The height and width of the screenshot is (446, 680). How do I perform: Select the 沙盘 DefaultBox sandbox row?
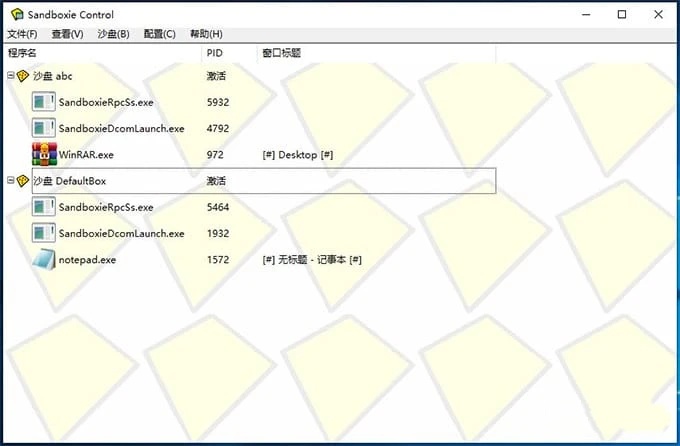coord(264,181)
